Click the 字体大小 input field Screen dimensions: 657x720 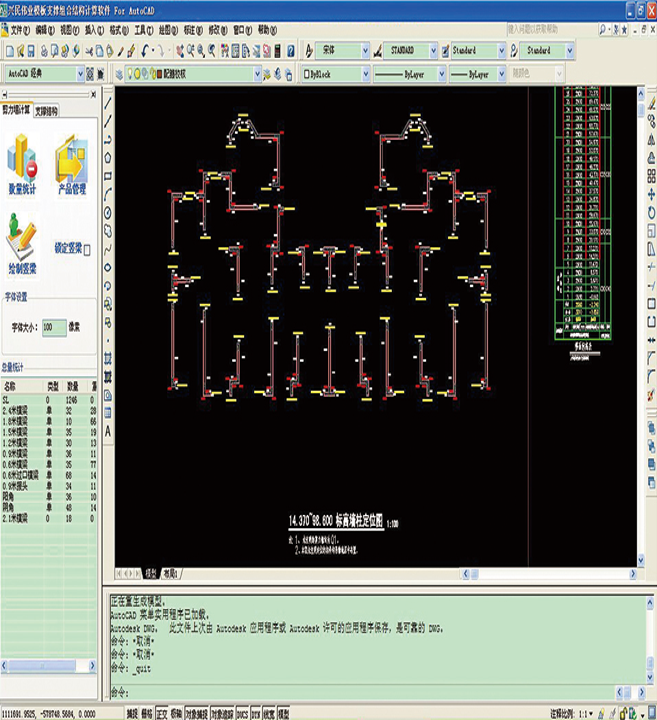(54, 327)
